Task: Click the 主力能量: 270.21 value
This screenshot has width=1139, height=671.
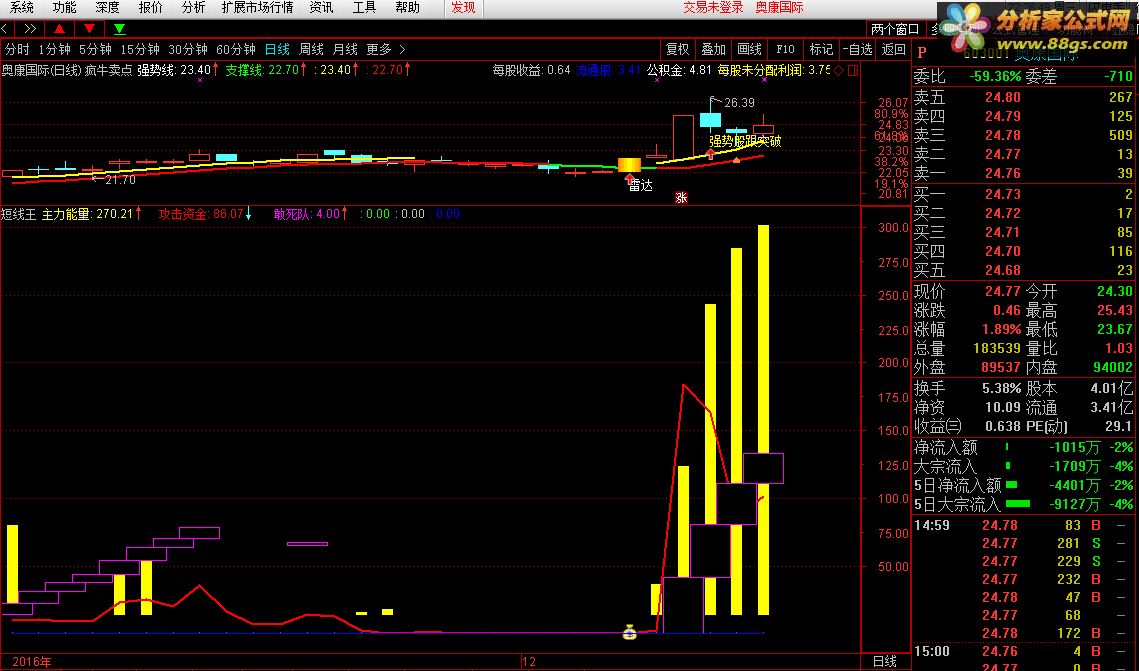Action: [x=88, y=214]
